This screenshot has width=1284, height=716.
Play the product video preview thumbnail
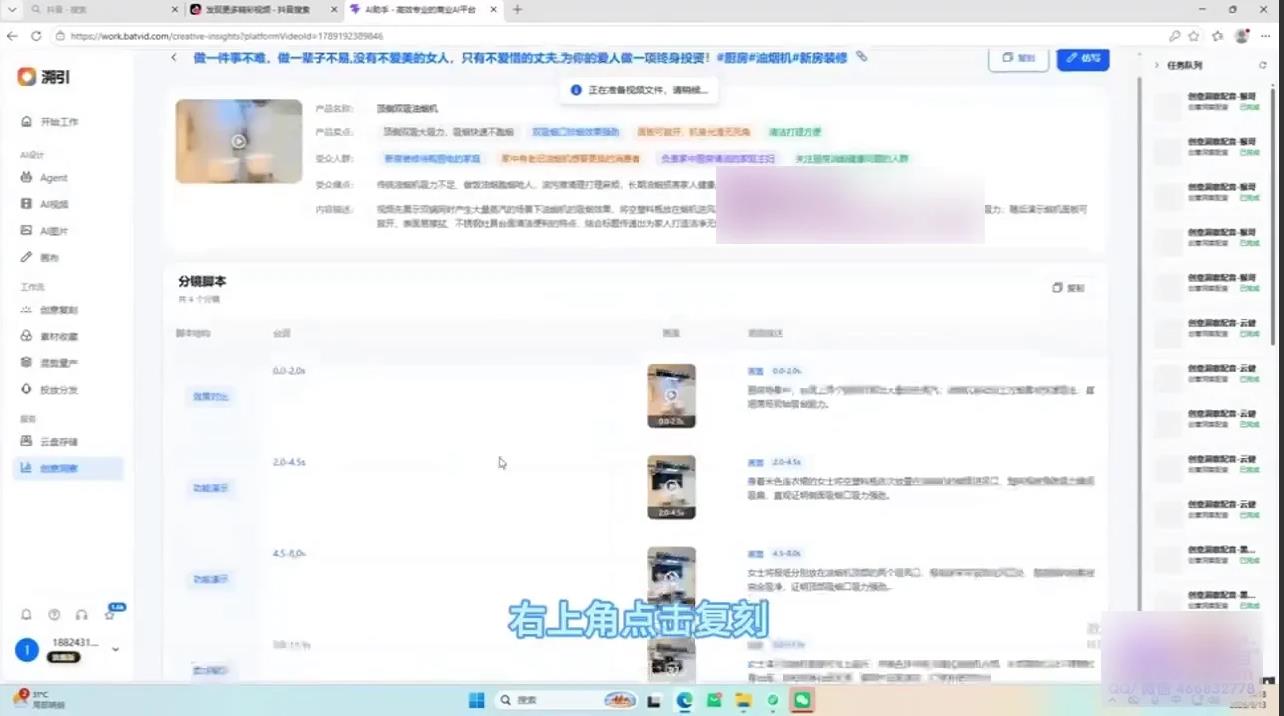(x=239, y=141)
